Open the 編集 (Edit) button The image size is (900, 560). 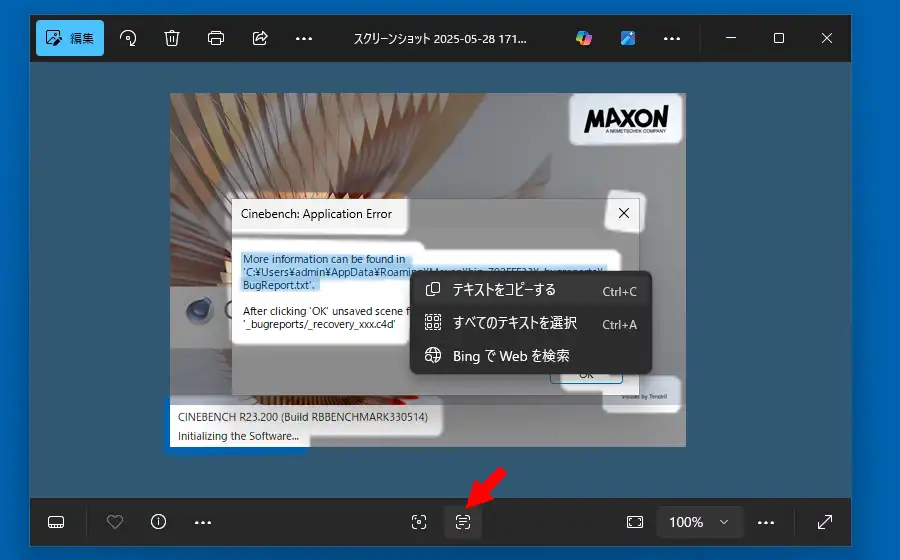pyautogui.click(x=69, y=38)
